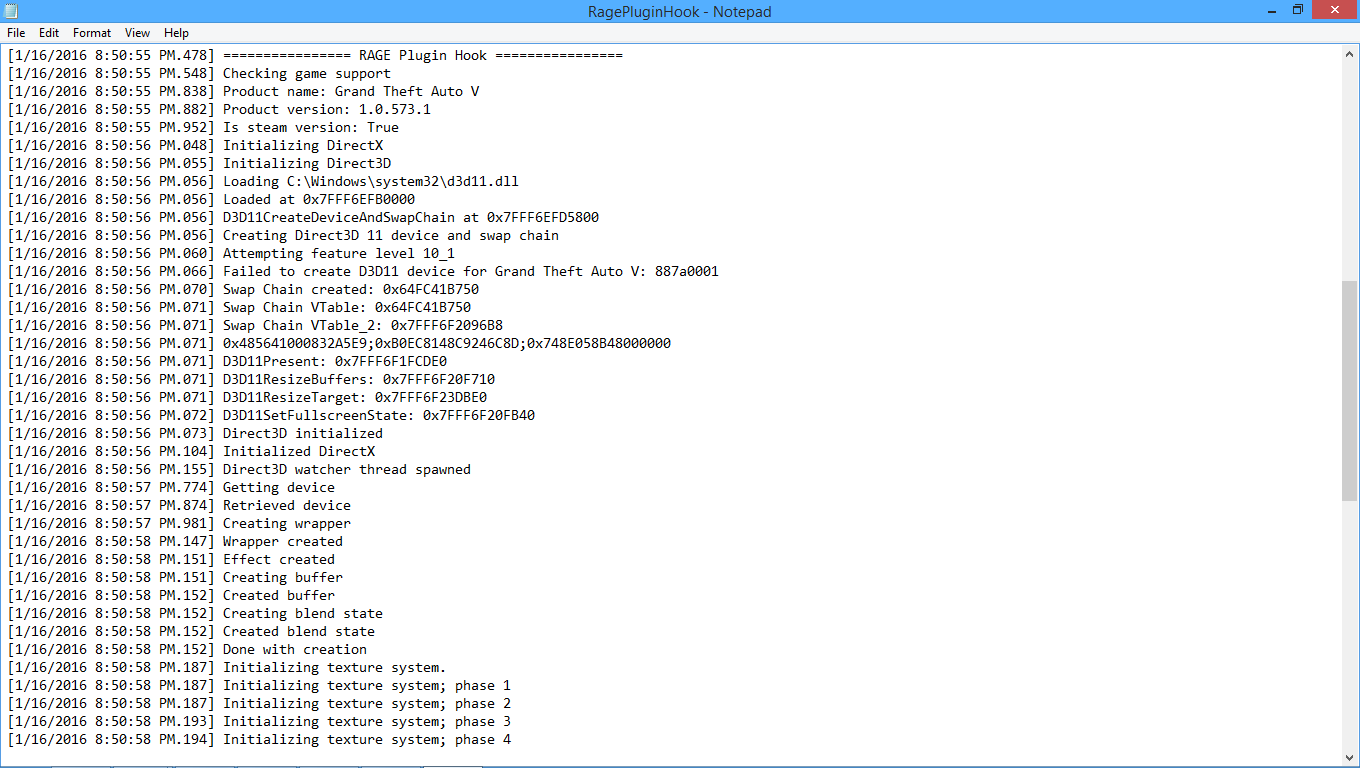Screen dimensions: 1360x768
Task: Click the 'Created buffer' line
Action: (x=171, y=595)
